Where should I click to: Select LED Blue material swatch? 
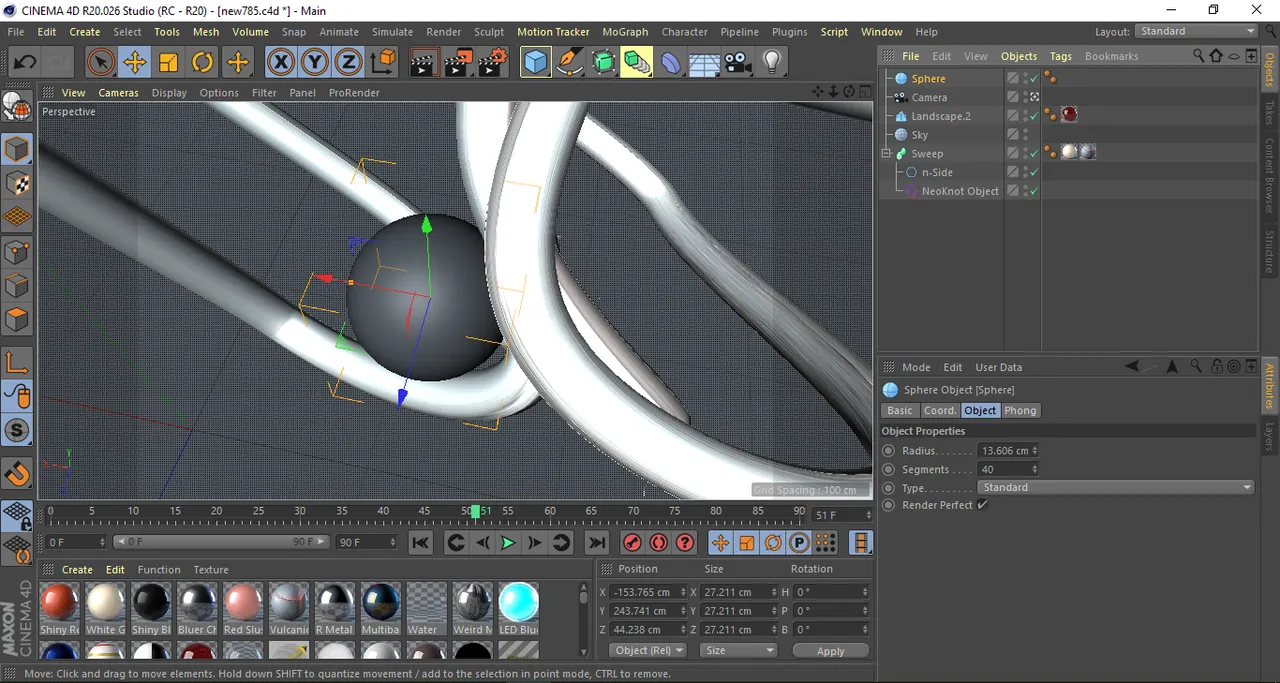[x=518, y=608]
